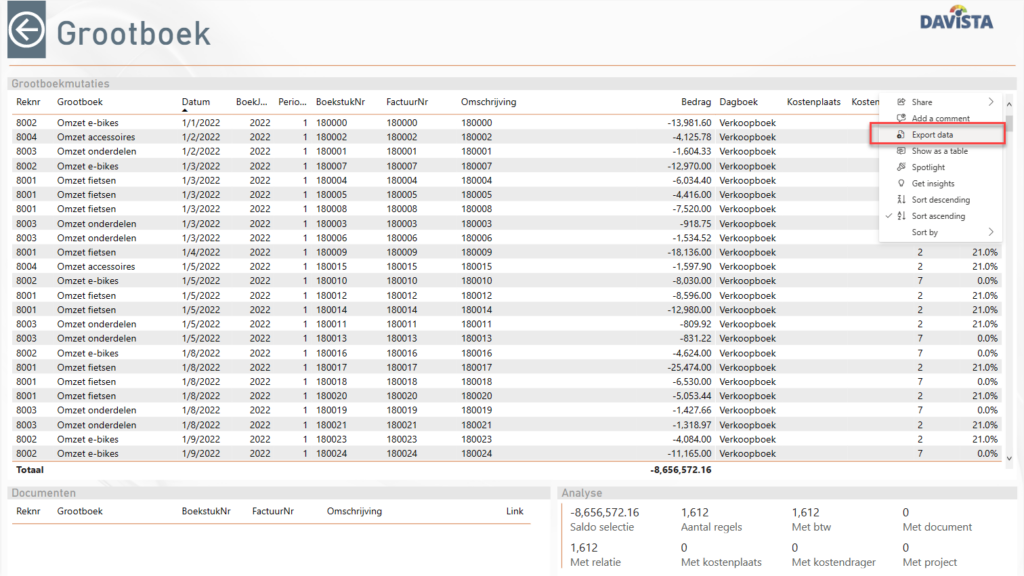
Task: Click the back arrow button beside Grootboek
Action: pyautogui.click(x=26, y=31)
